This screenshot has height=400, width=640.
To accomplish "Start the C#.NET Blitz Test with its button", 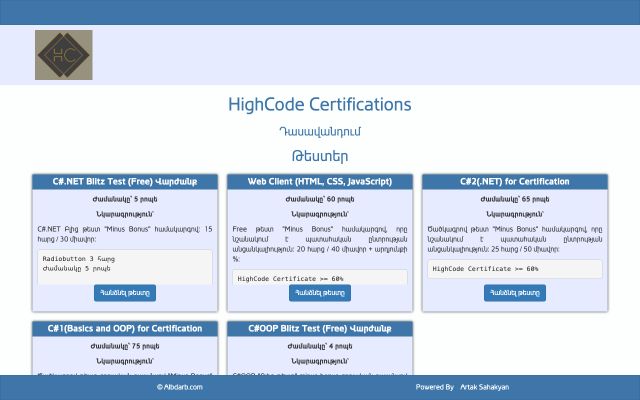I will 125,293.
